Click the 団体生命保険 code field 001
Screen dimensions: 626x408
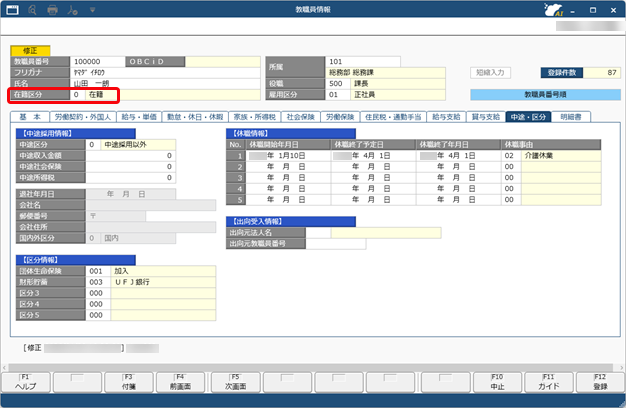(98, 271)
